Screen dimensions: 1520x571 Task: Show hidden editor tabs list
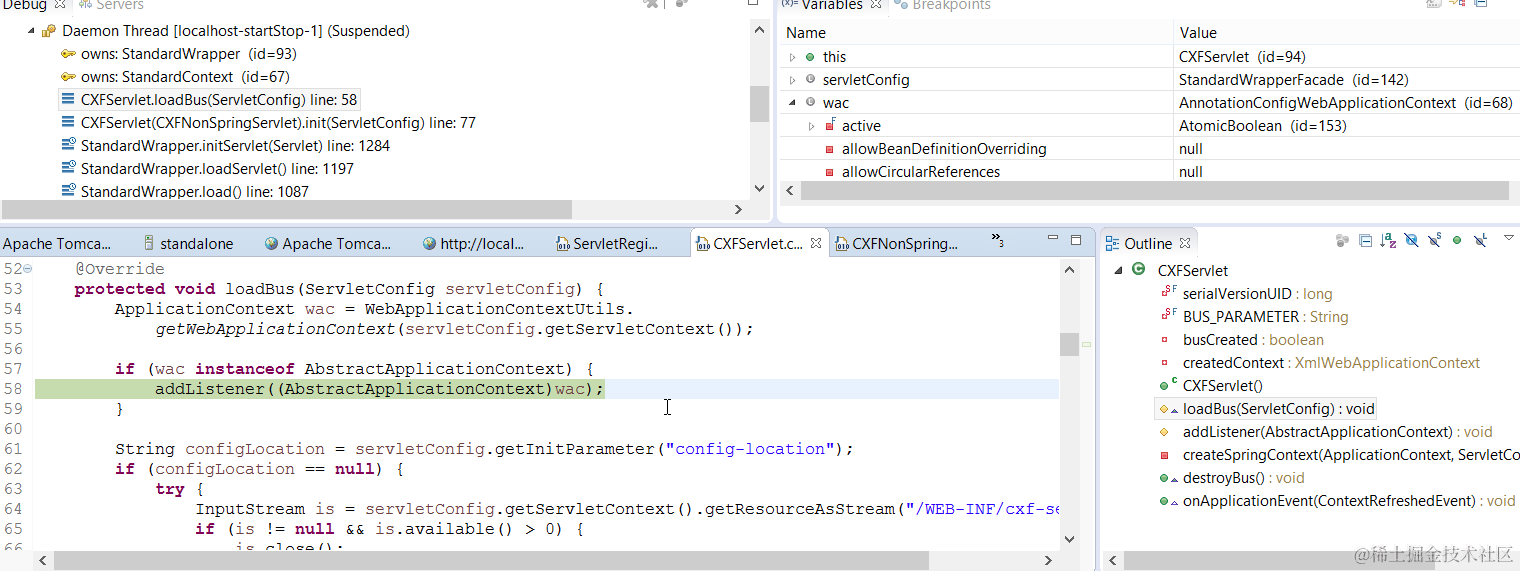pos(997,240)
